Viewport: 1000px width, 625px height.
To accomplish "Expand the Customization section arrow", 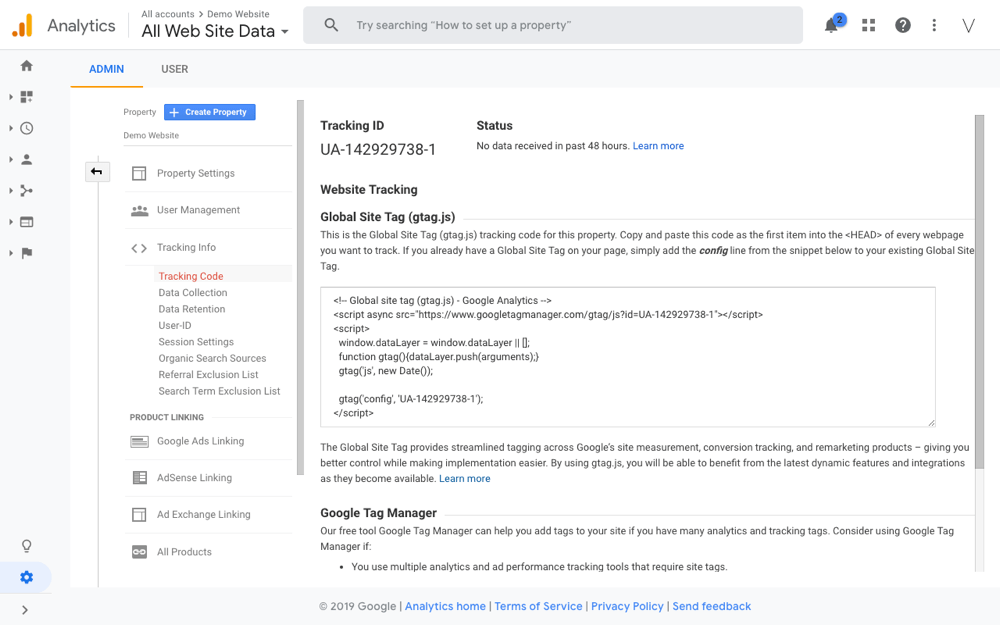I will (10, 97).
